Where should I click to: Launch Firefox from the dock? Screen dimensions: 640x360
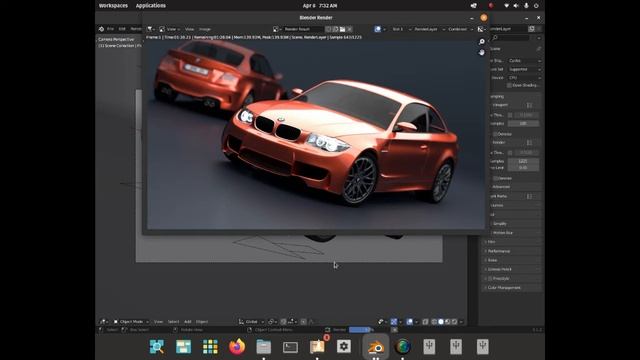point(237,347)
